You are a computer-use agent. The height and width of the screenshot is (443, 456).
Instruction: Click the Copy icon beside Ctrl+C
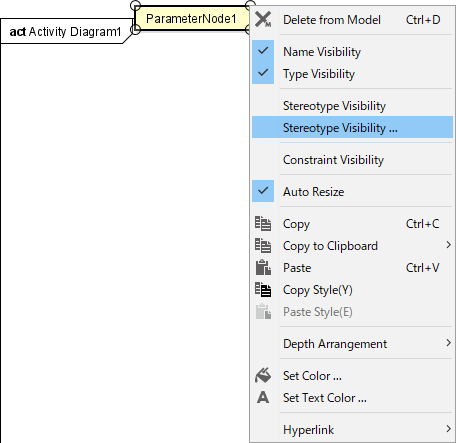pyautogui.click(x=263, y=224)
